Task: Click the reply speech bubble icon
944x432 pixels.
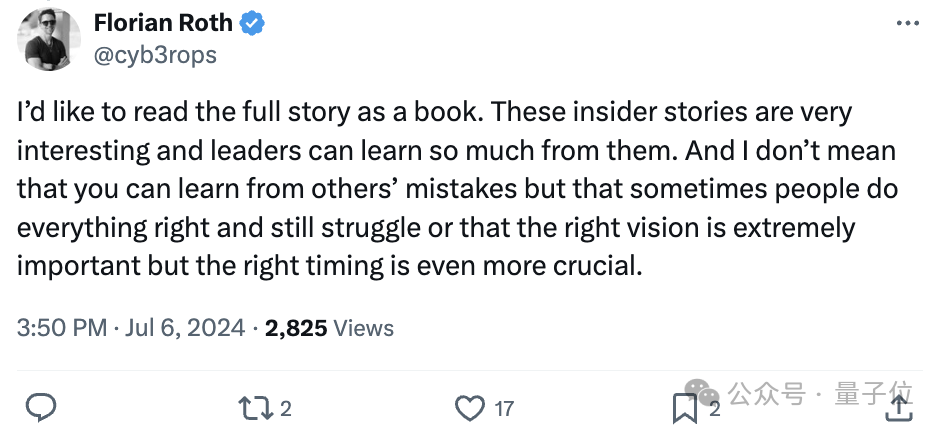Action: tap(40, 407)
